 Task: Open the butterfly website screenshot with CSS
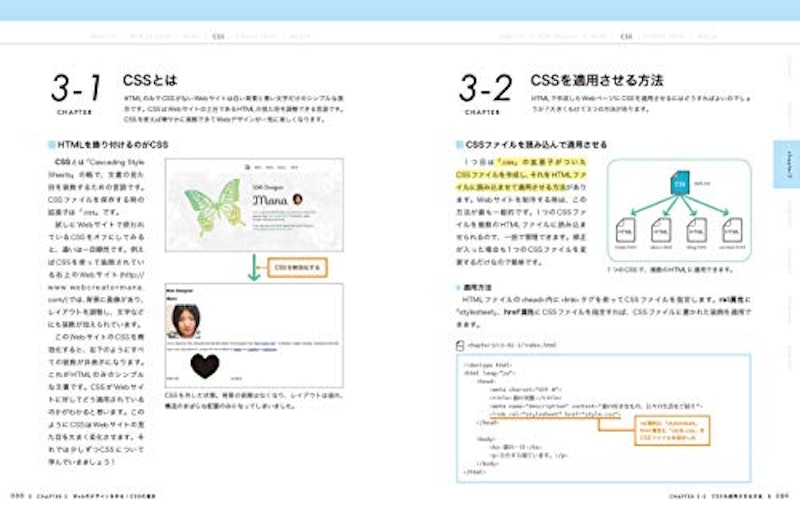click(254, 205)
